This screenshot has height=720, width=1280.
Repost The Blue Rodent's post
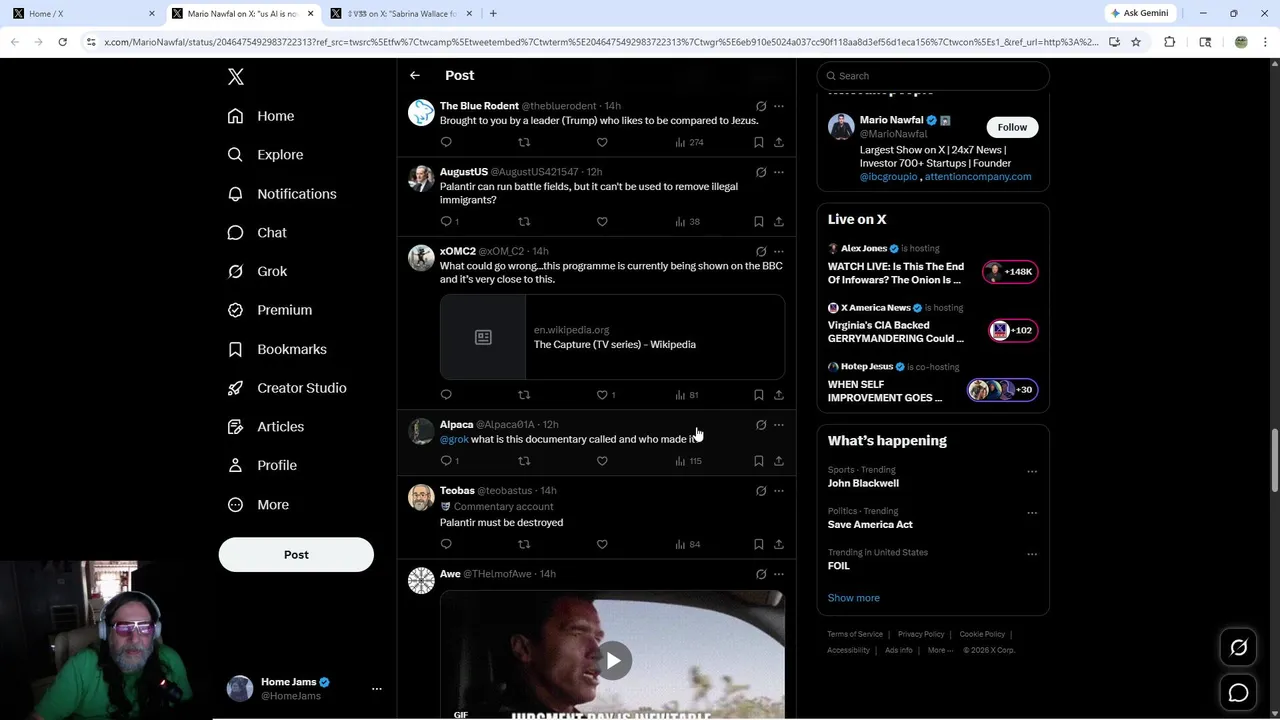coord(524,142)
